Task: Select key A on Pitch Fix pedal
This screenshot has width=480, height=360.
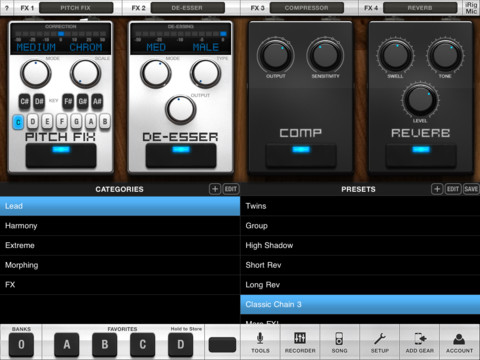Action: click(91, 122)
